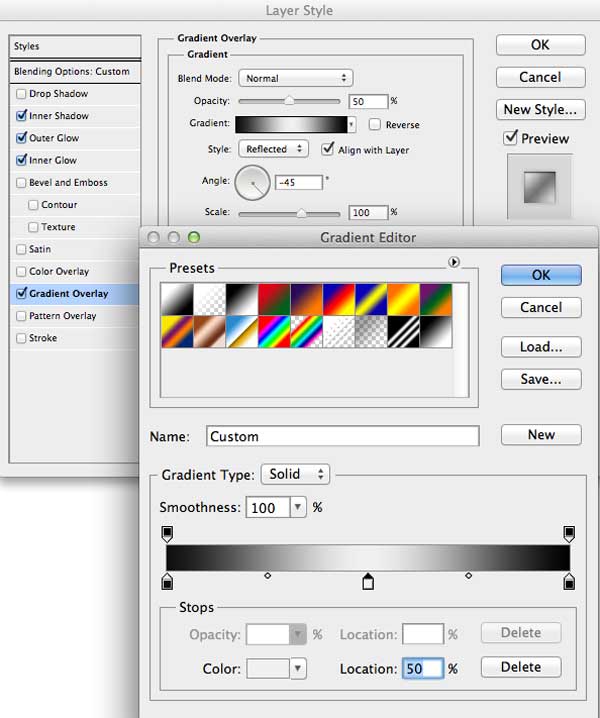Disable the Outer Glow checkbox
Screen dimensions: 600x718
tap(21, 138)
